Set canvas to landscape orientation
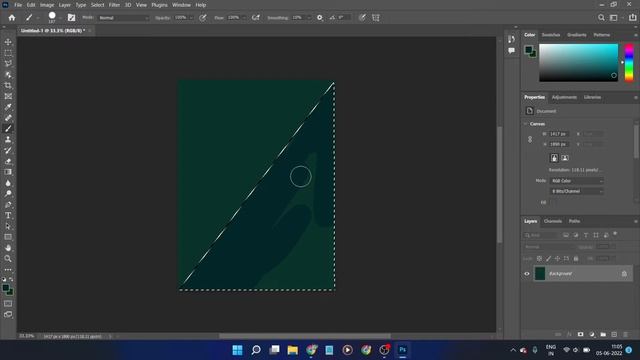 565,158
